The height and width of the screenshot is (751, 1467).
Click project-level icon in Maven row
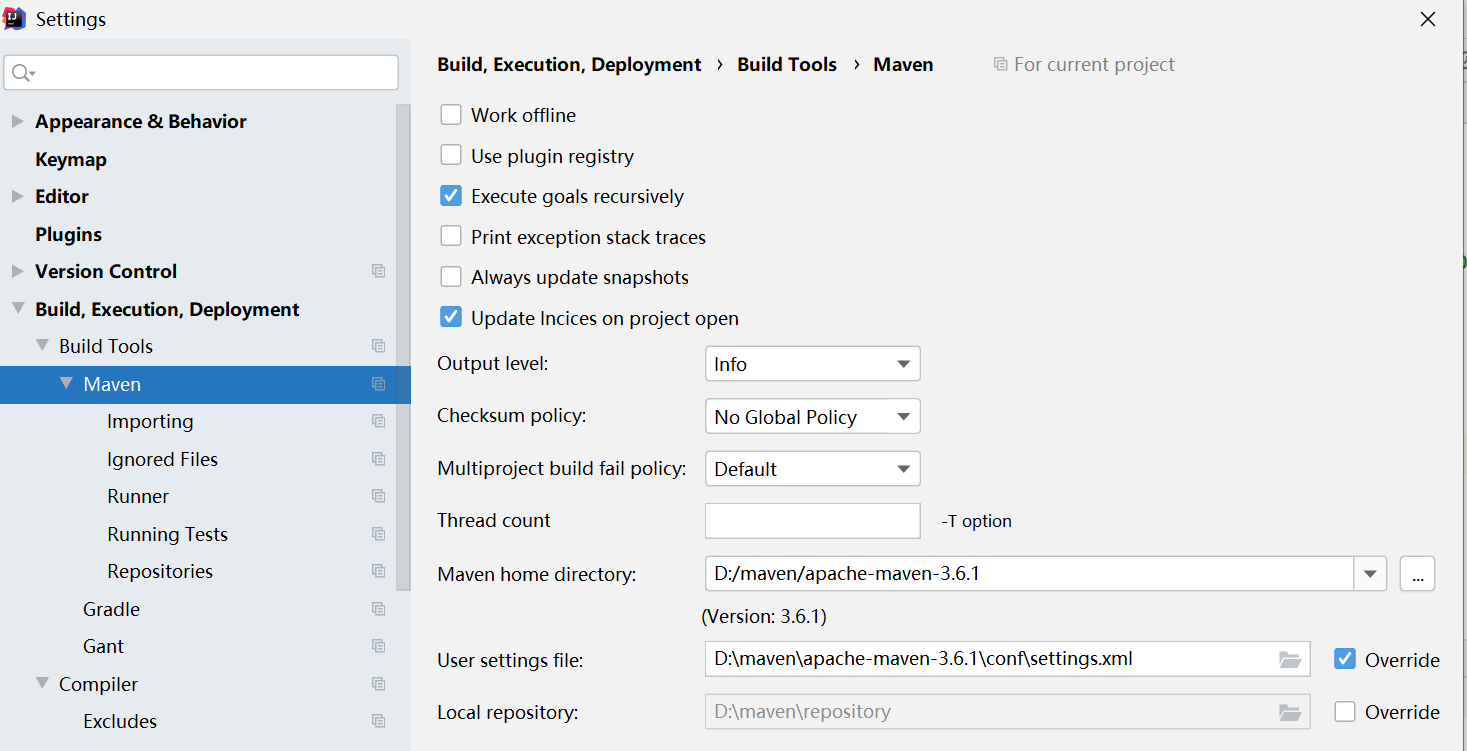point(378,384)
